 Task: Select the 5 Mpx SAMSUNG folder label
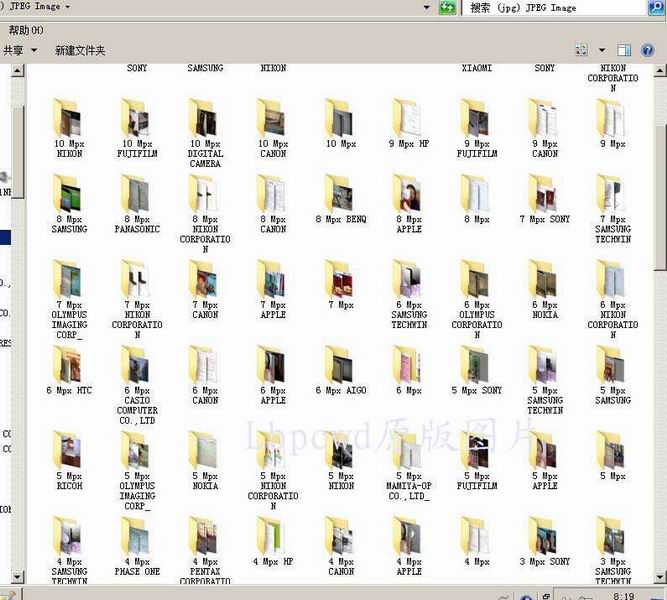click(613, 395)
